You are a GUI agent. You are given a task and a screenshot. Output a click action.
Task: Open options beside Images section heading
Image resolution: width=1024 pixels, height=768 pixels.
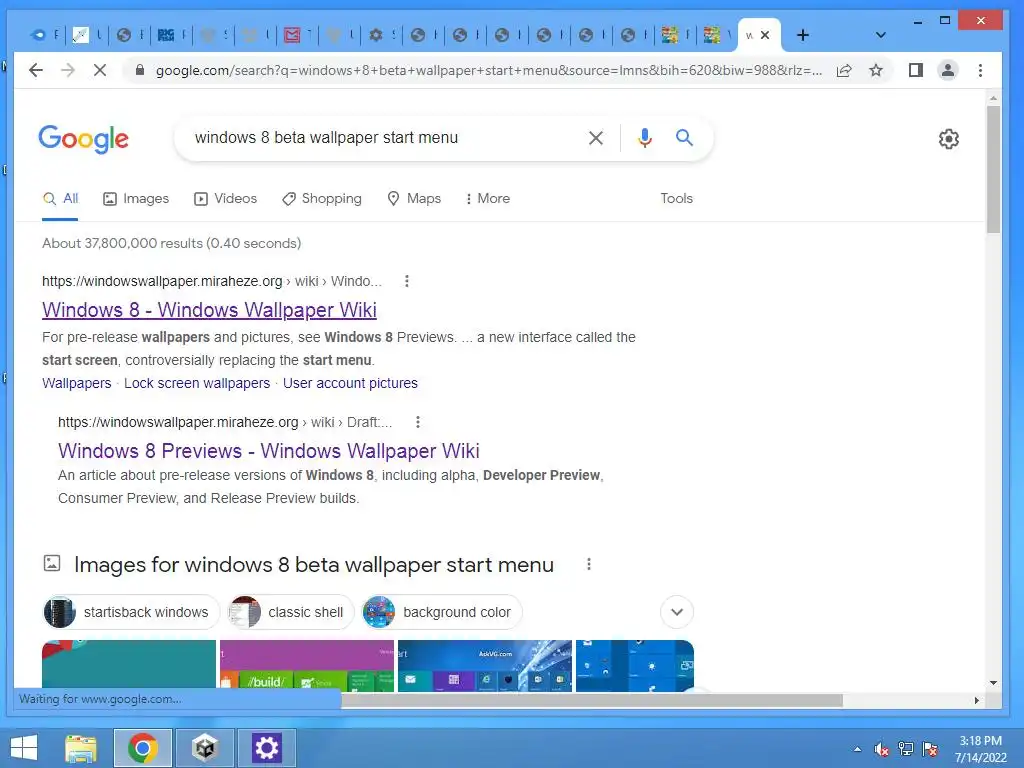[588, 564]
